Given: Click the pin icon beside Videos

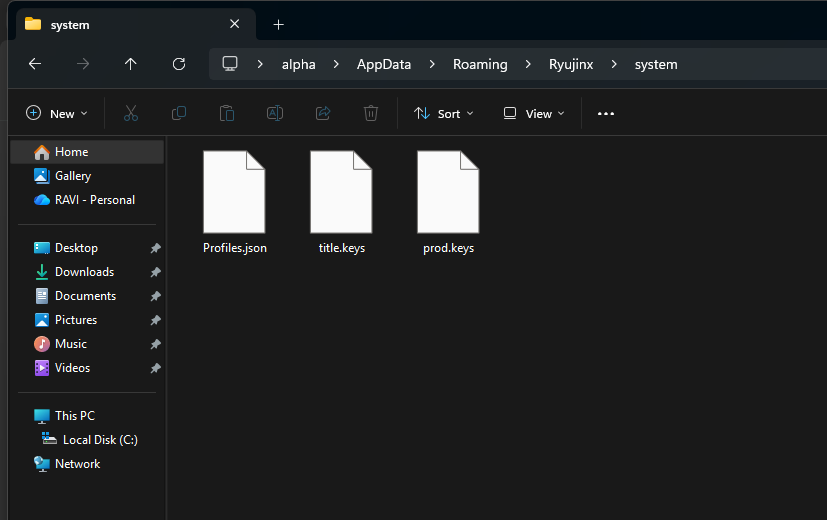Looking at the screenshot, I should tap(156, 368).
